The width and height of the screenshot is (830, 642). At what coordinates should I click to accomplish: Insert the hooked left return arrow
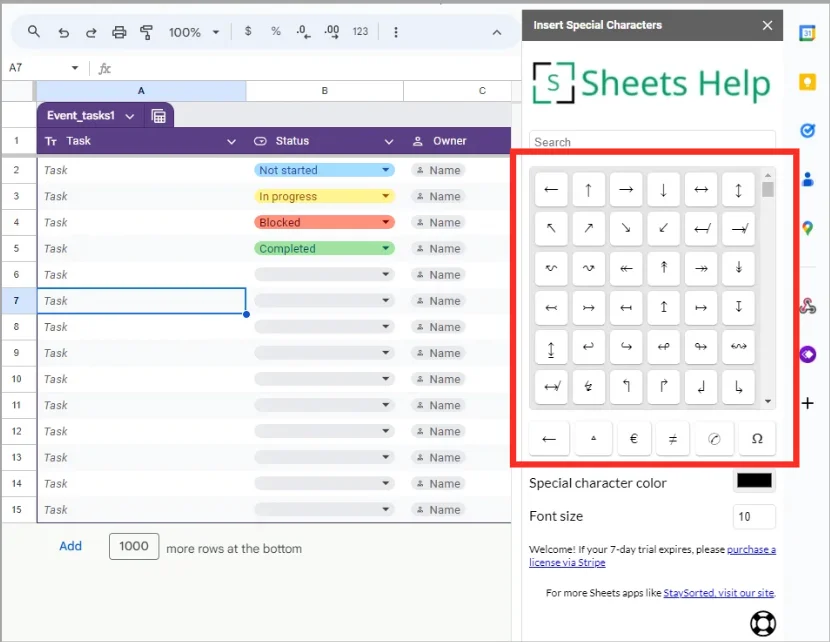click(x=588, y=347)
